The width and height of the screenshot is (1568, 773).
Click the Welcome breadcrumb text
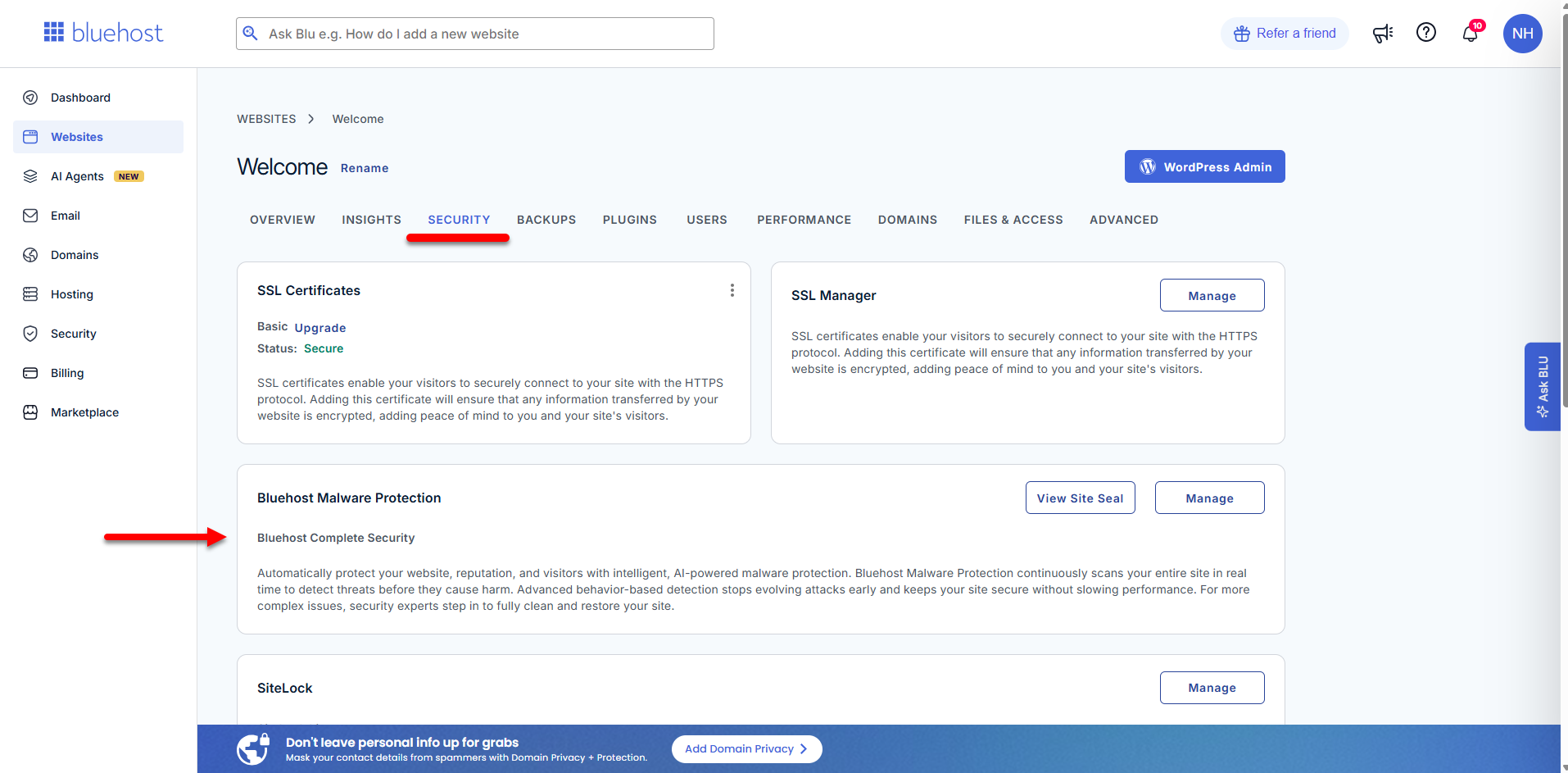(x=358, y=119)
